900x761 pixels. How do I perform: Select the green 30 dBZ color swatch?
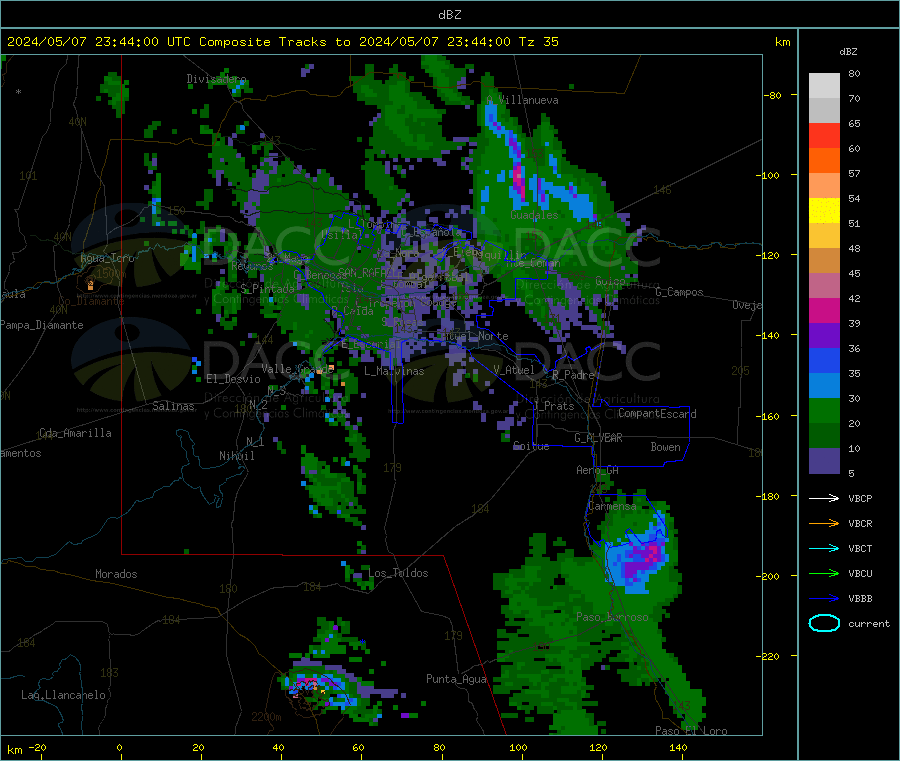824,410
